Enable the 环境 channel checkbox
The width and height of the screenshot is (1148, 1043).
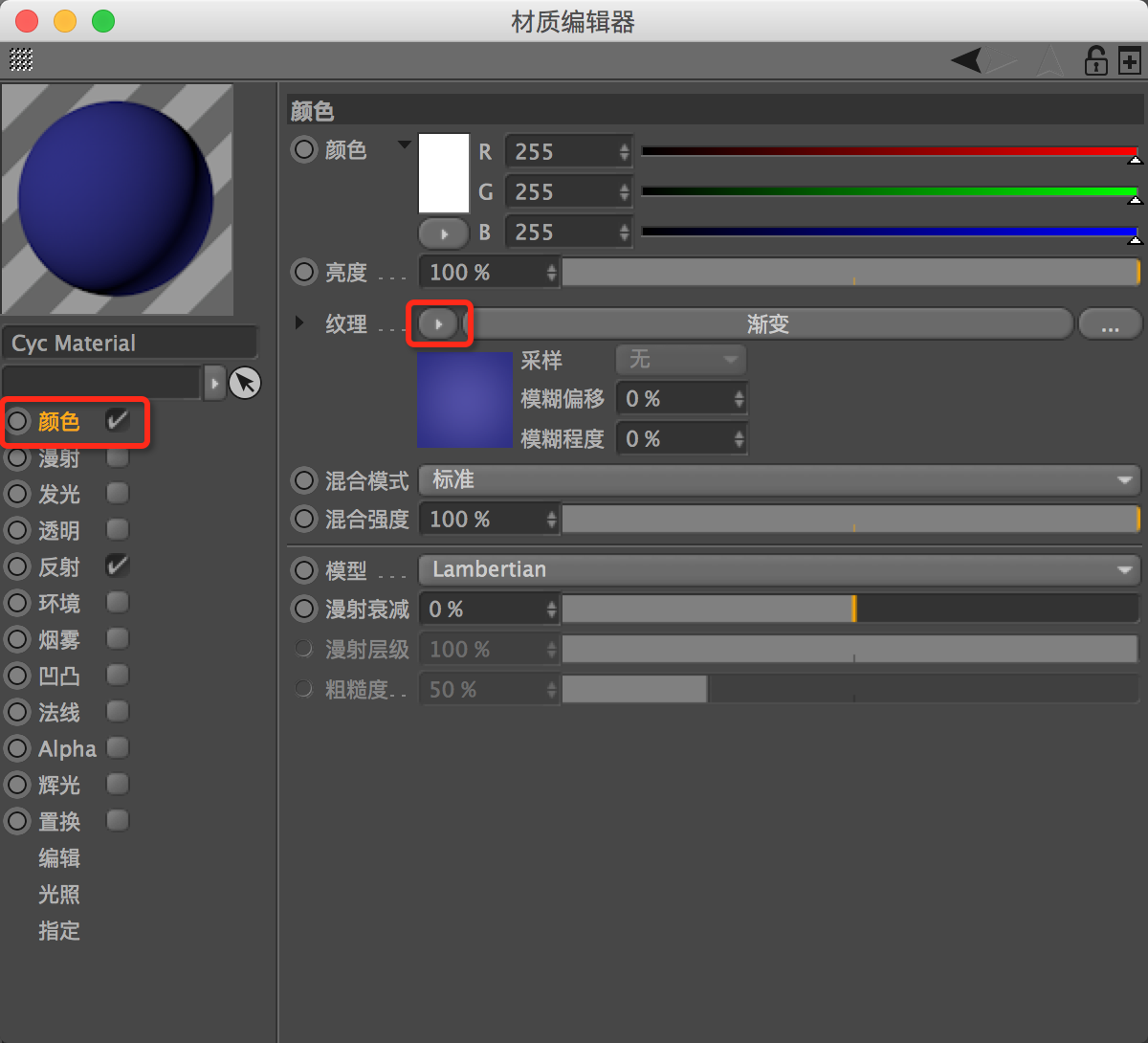118,602
